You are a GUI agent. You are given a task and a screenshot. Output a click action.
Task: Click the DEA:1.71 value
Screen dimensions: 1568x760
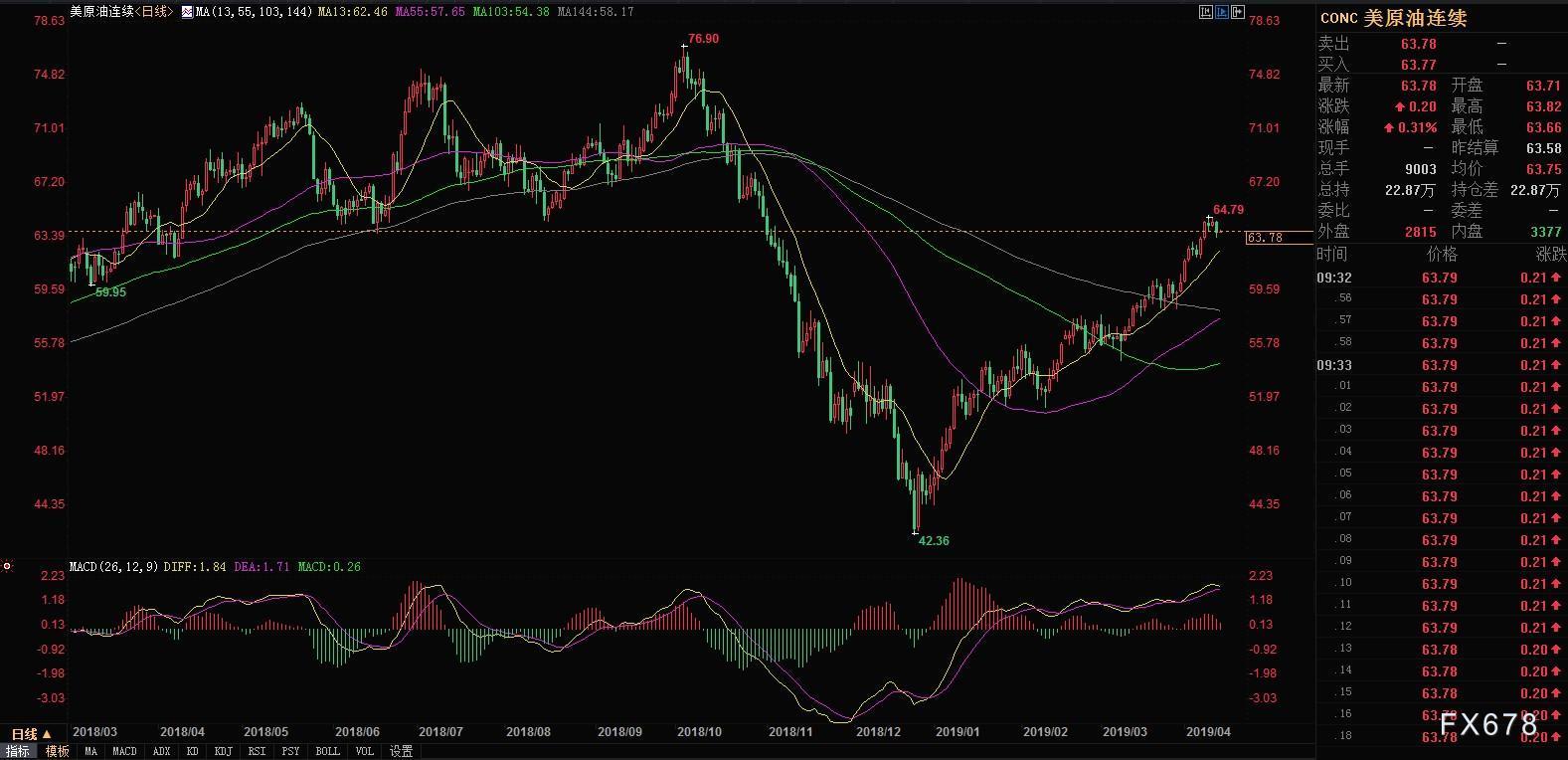(262, 567)
